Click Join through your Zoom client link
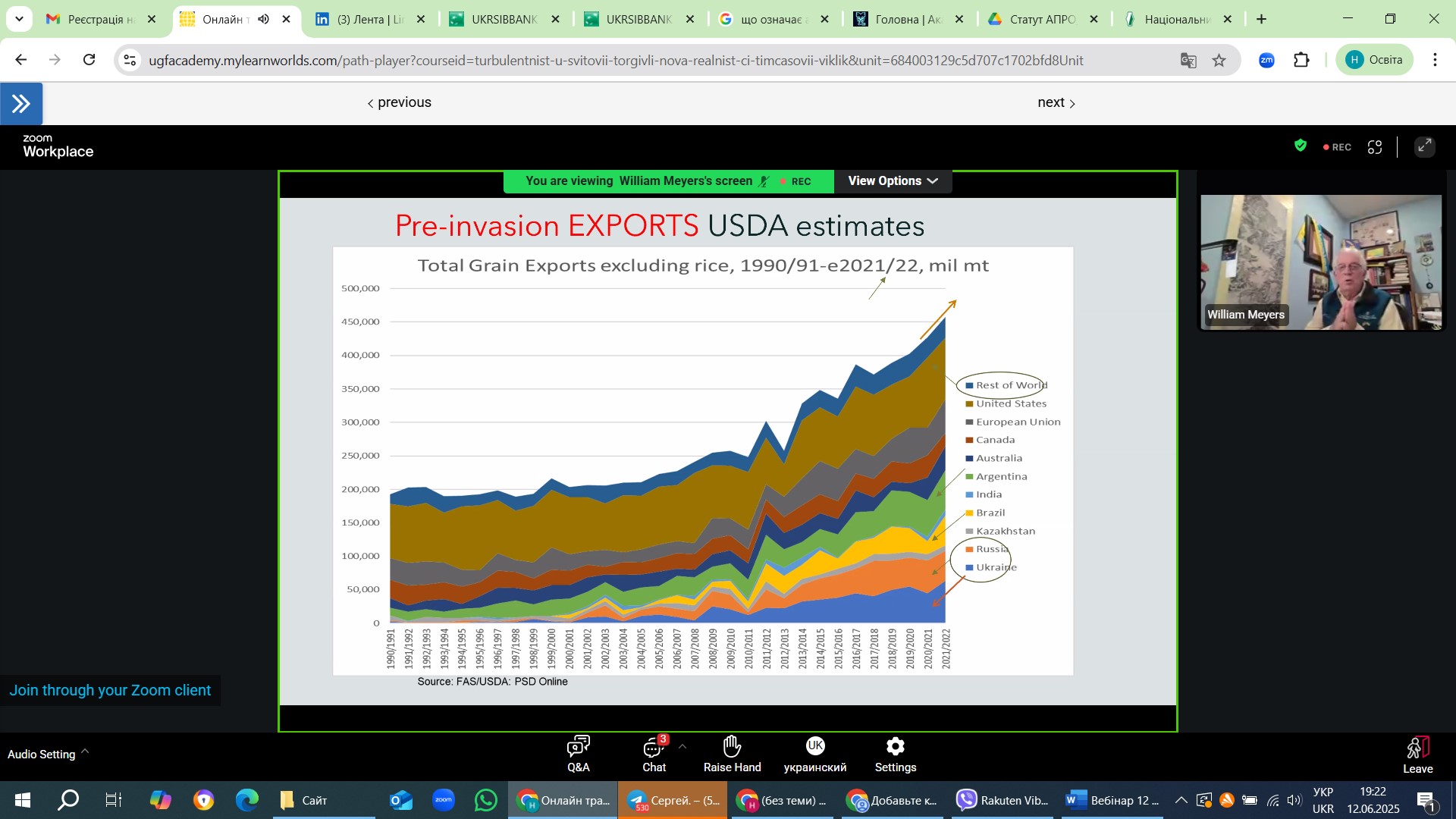This screenshot has height=819, width=1456. pyautogui.click(x=110, y=691)
